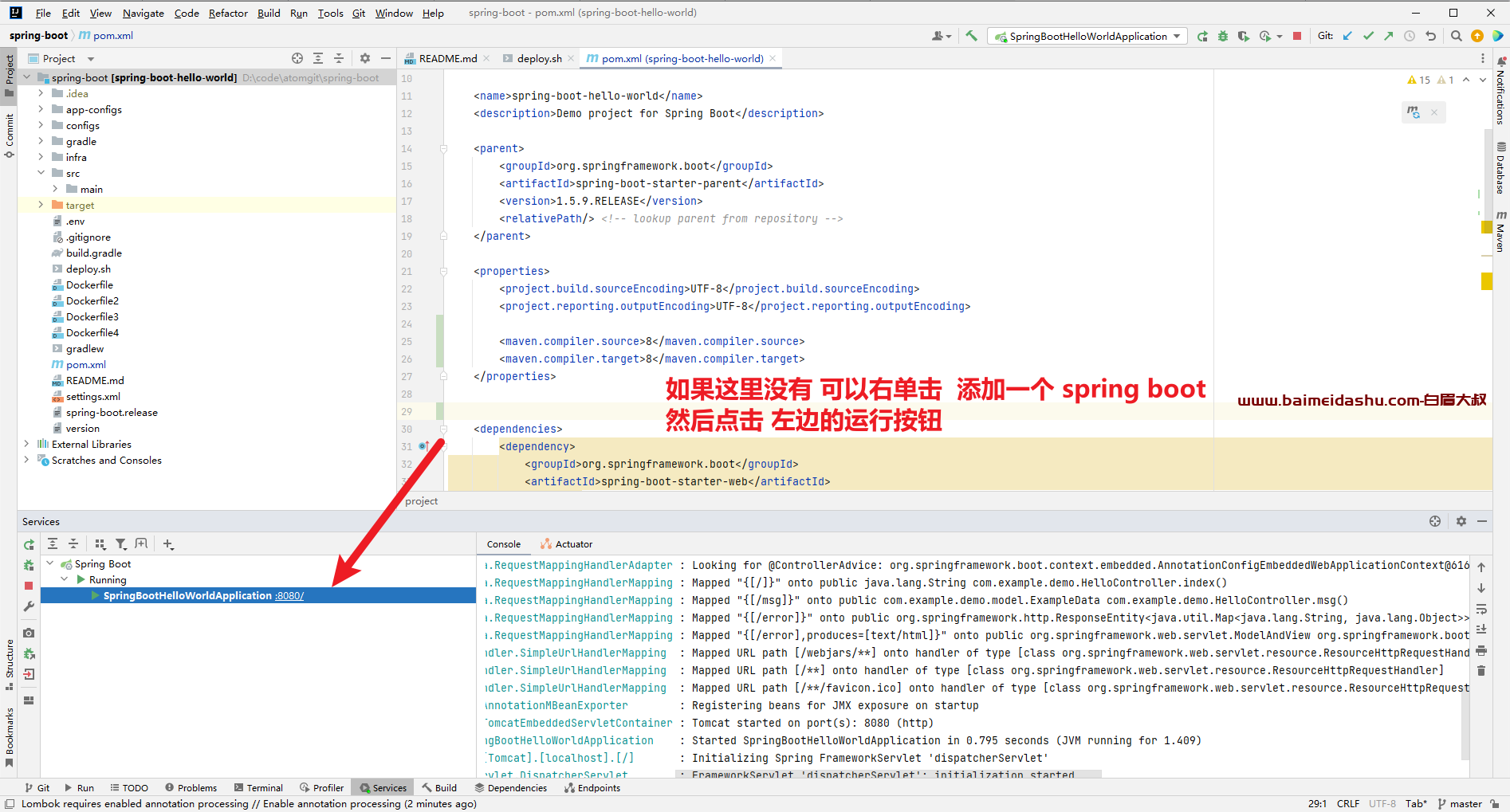
Task: Expand External Libraries node
Action: pos(26,444)
